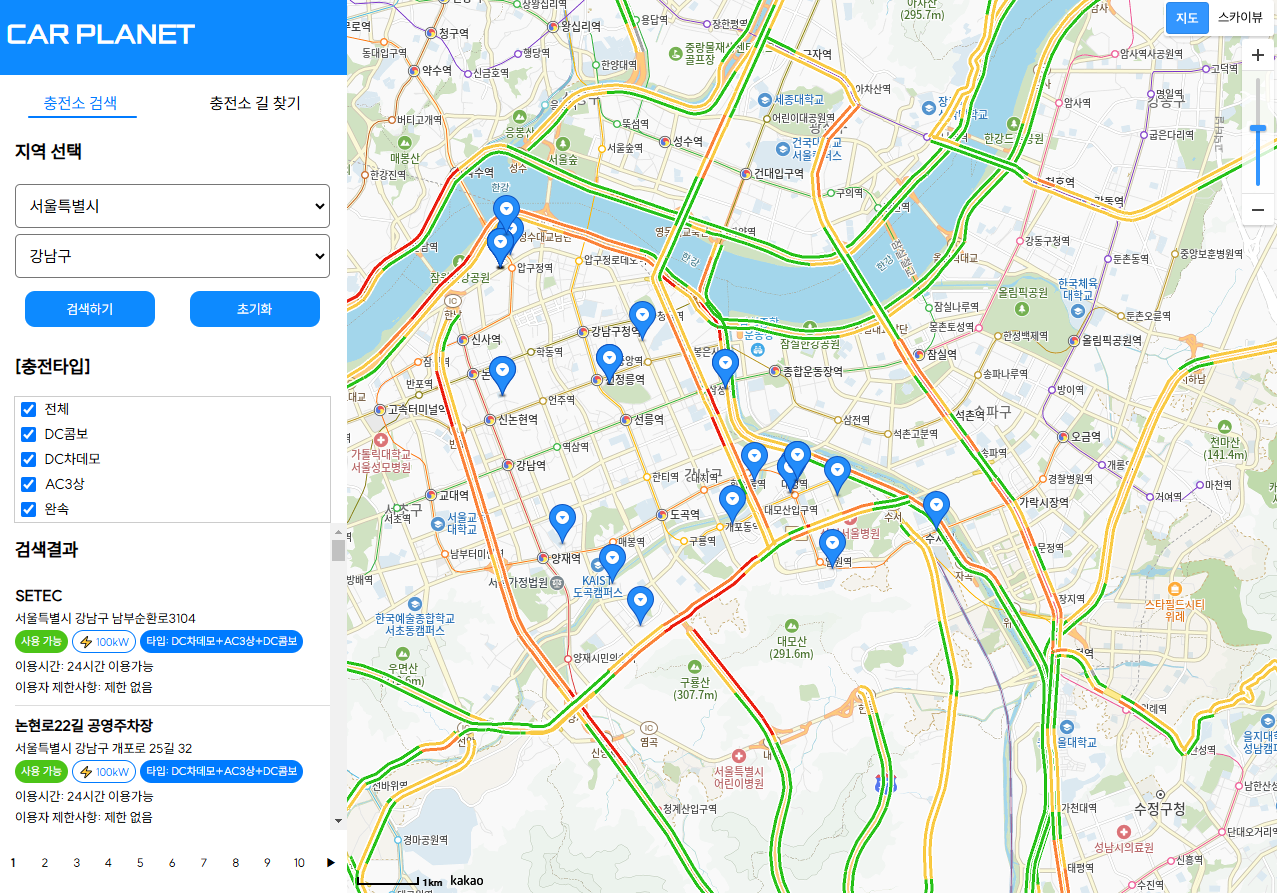The height and width of the screenshot is (893, 1277).
Task: Click 강남역 station label on map
Action: click(531, 466)
